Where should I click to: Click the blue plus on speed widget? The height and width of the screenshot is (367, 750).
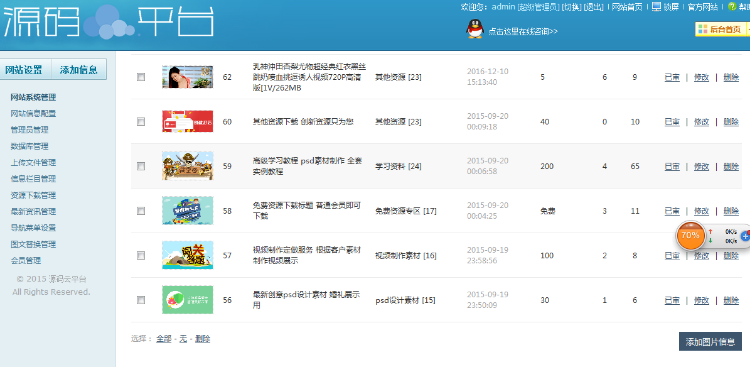(x=745, y=235)
